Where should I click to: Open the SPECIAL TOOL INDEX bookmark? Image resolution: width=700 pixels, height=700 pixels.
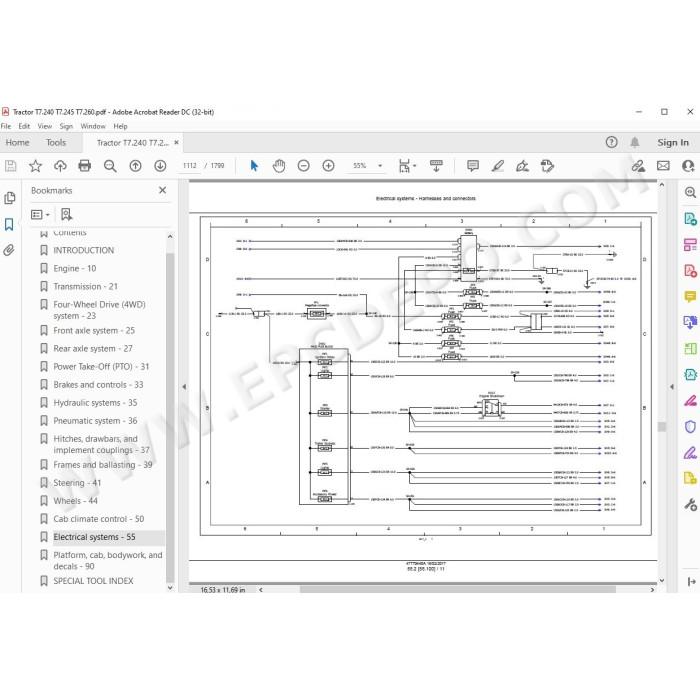[x=93, y=581]
